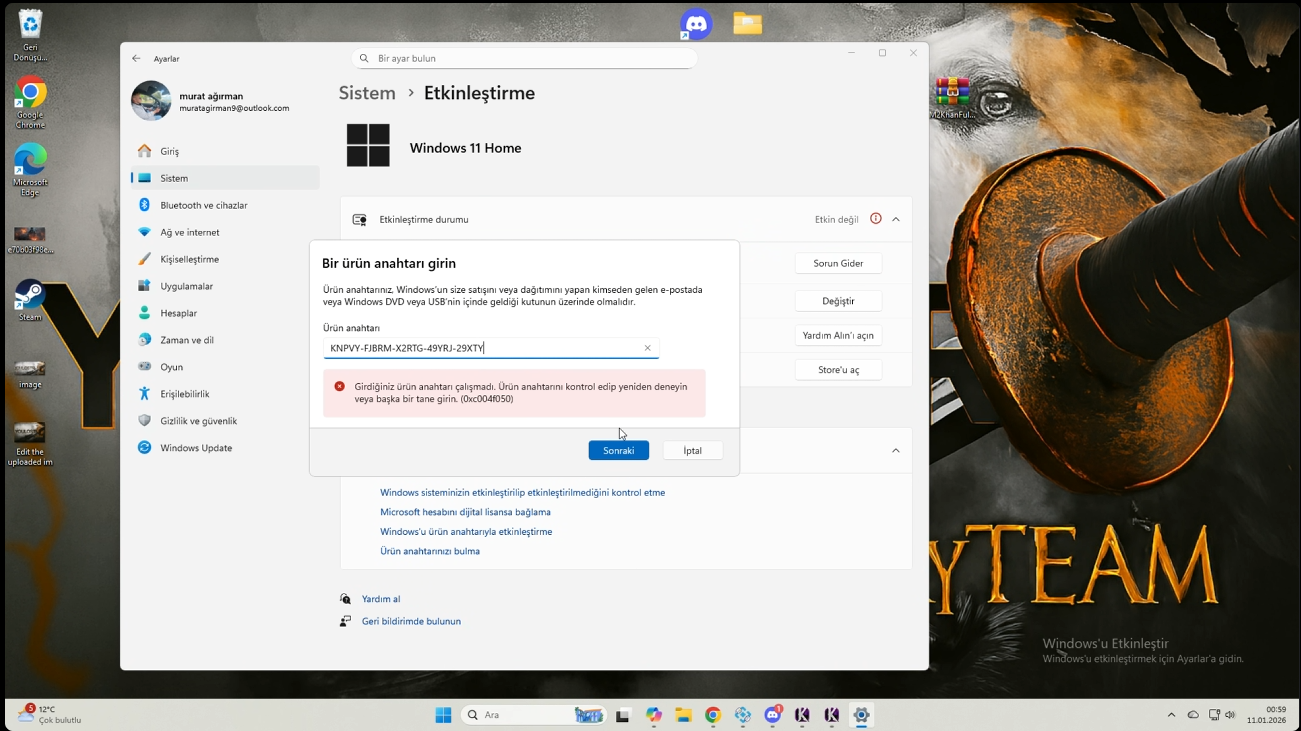Screen dimensions: 1301x731
Task: Open the weather widget showing 12°C
Action: tap(50, 714)
